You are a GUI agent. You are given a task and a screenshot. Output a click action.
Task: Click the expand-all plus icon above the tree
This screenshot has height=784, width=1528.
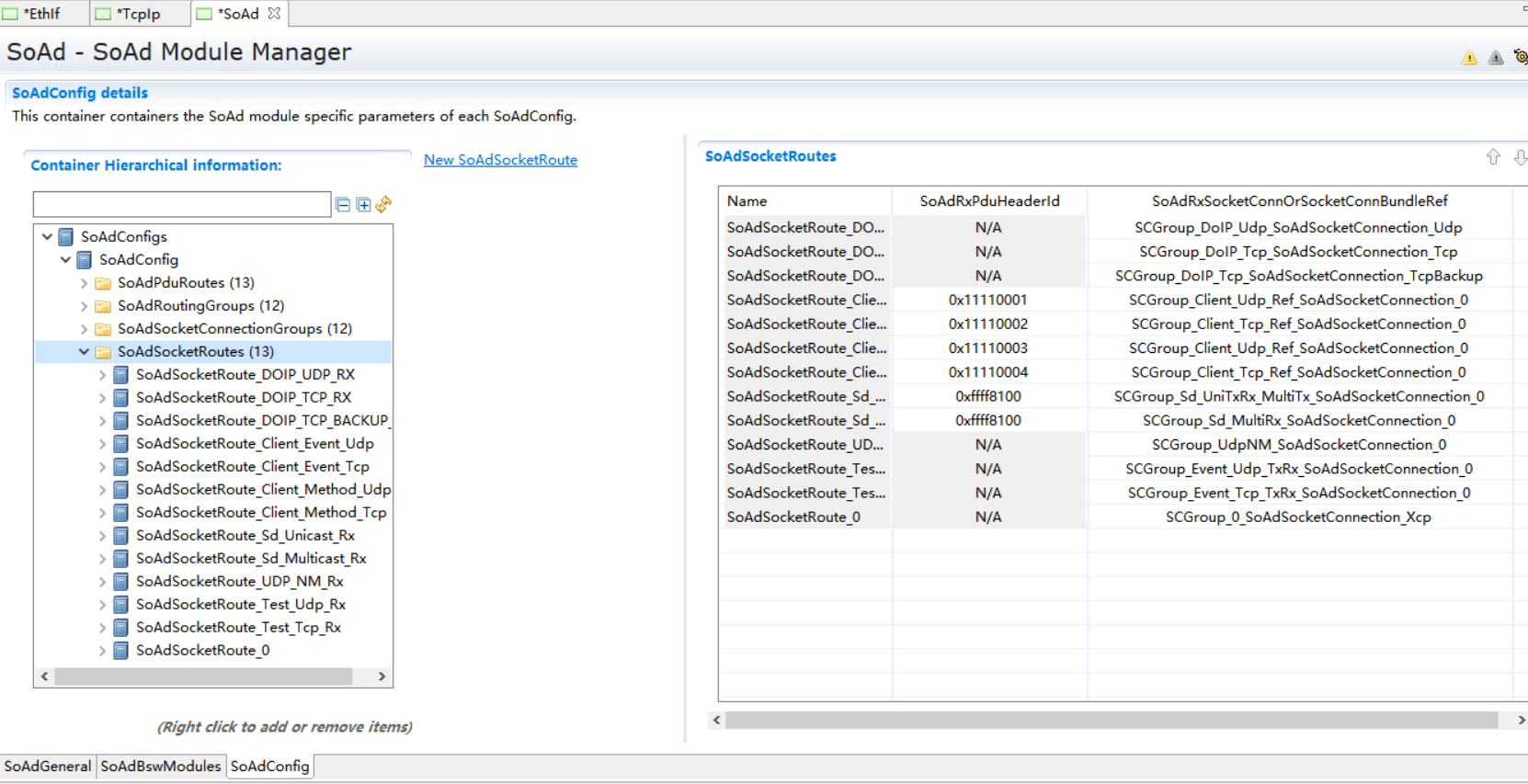click(363, 205)
